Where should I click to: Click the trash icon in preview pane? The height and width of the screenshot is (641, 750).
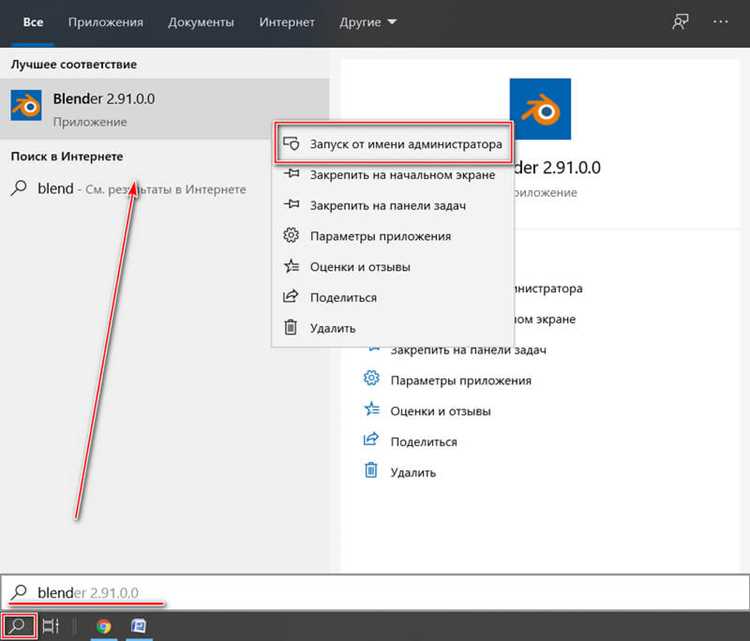coord(371,470)
